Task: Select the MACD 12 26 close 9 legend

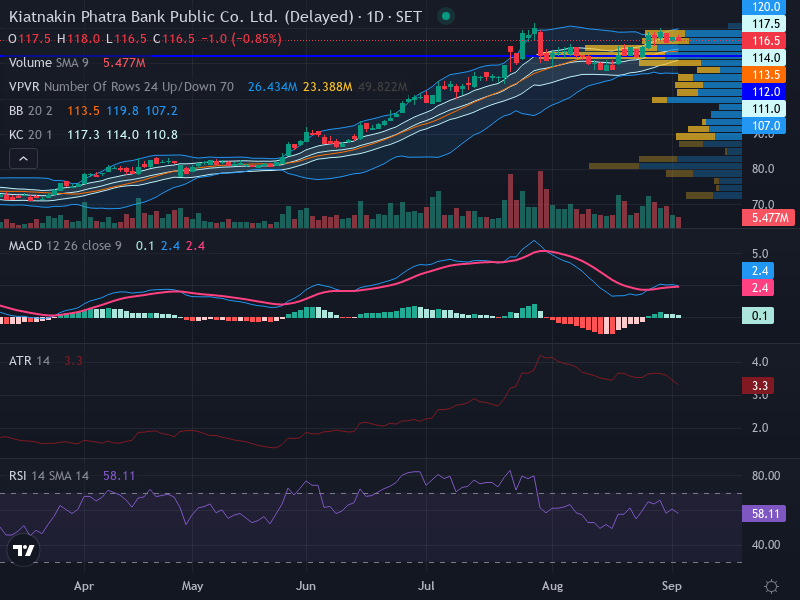Action: pos(65,246)
